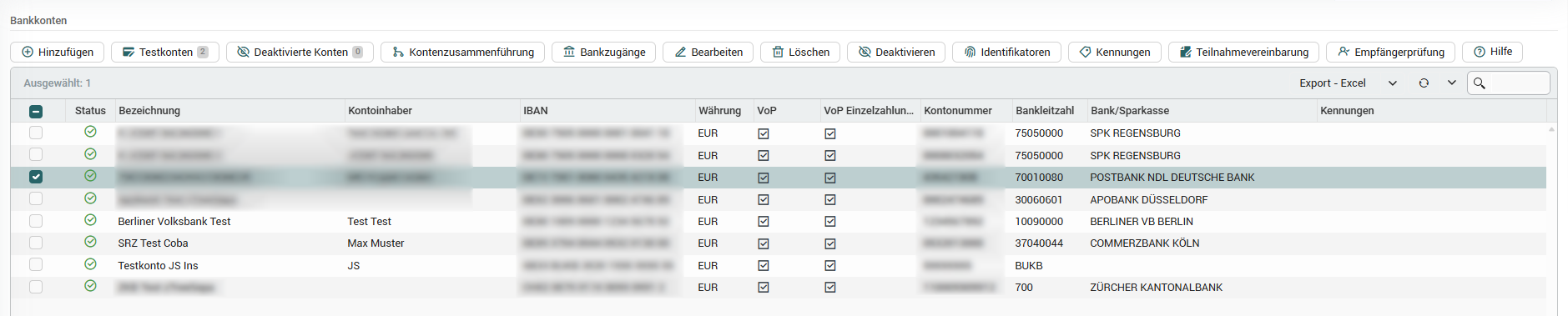Expand the dropdown arrow next to refresh
Viewport: 1568px width, 316px height.
point(1452,83)
